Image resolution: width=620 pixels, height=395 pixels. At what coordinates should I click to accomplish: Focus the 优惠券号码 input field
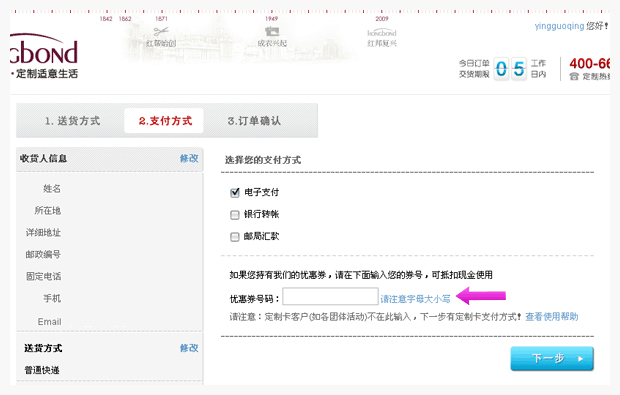coord(331,297)
